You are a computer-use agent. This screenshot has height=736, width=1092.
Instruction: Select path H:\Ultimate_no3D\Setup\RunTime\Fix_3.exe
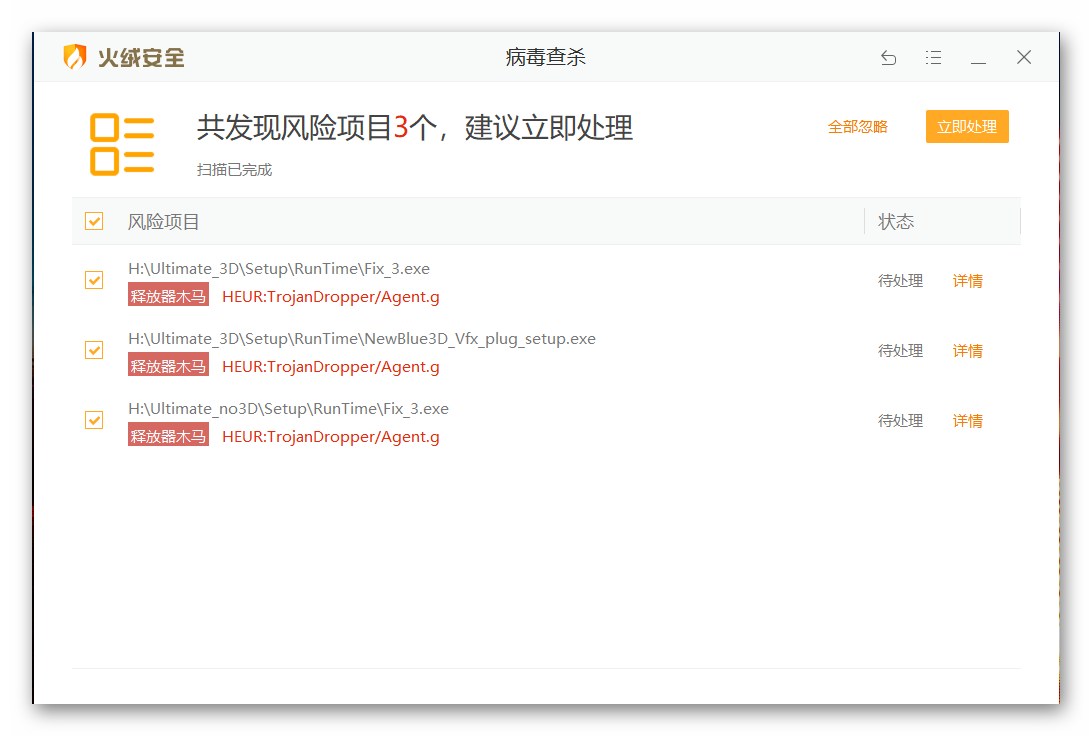click(288, 409)
